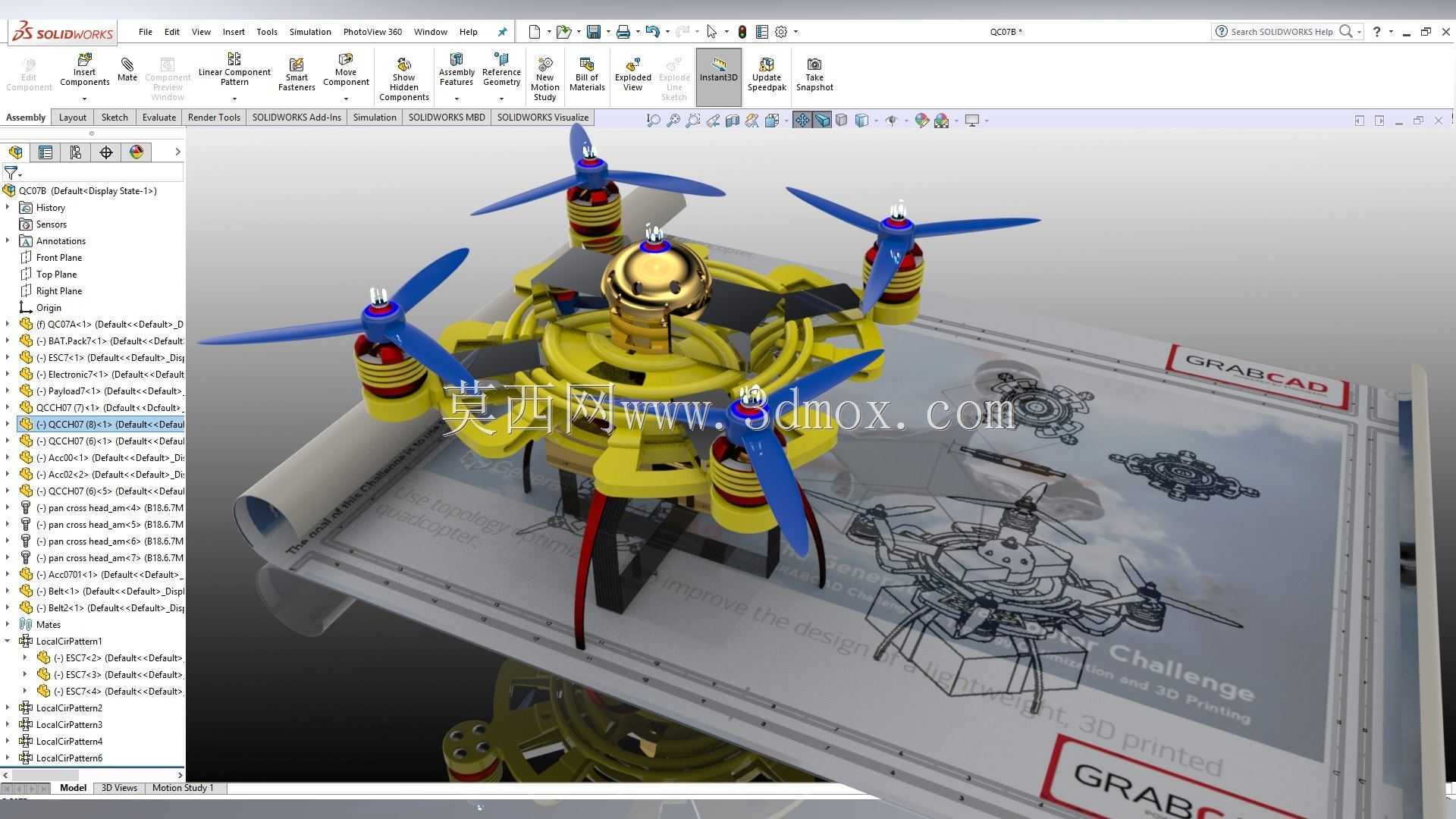1456x819 pixels.
Task: Open Move Component dropdown arrow
Action: coord(346,99)
